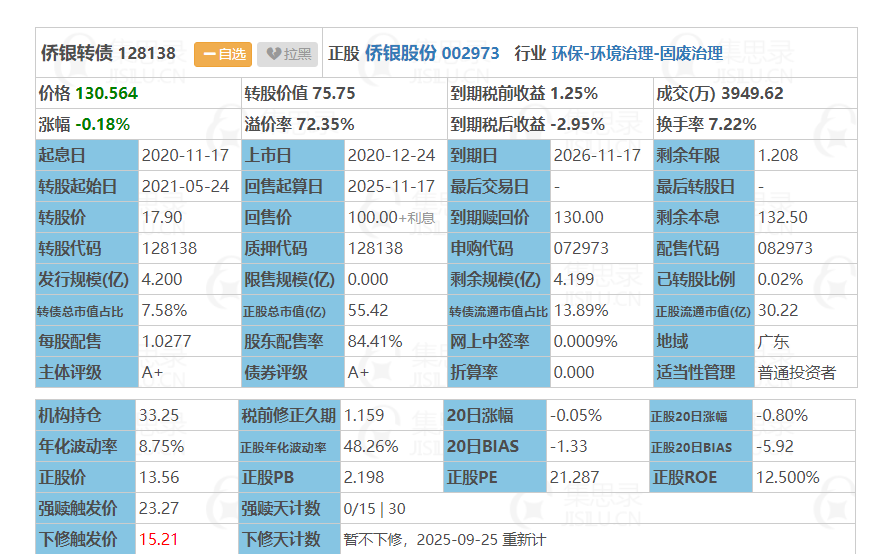The width and height of the screenshot is (892, 554).
Task: Click the 主体评级 label cell
Action: pyautogui.click(x=87, y=373)
